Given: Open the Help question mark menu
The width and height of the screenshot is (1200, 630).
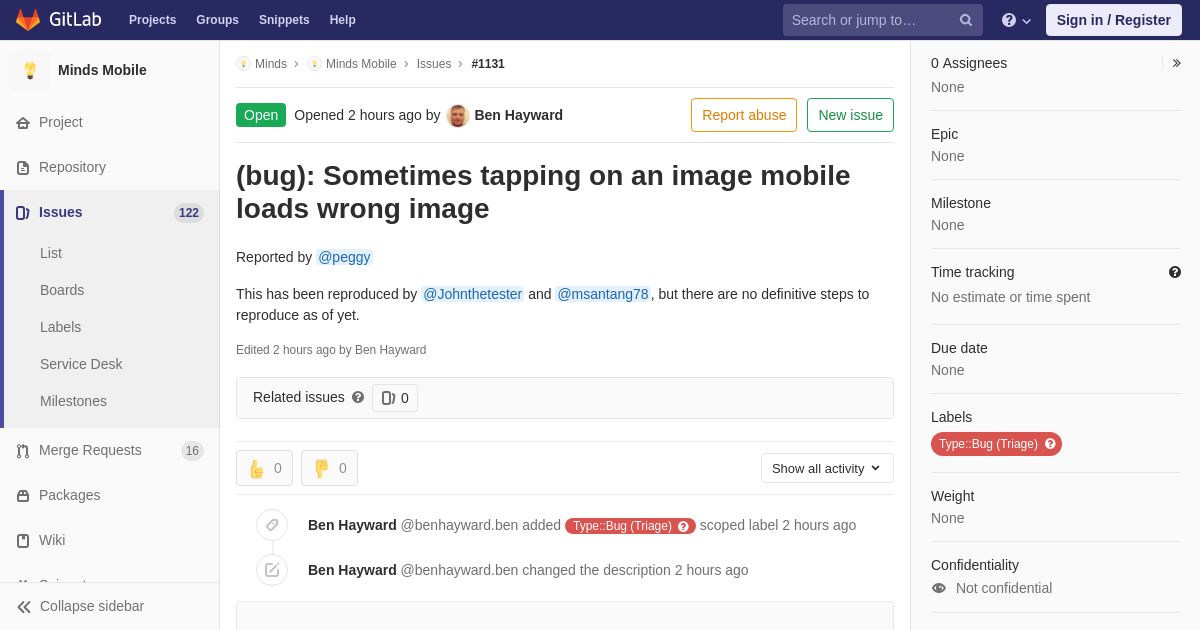Looking at the screenshot, I should coord(1016,20).
